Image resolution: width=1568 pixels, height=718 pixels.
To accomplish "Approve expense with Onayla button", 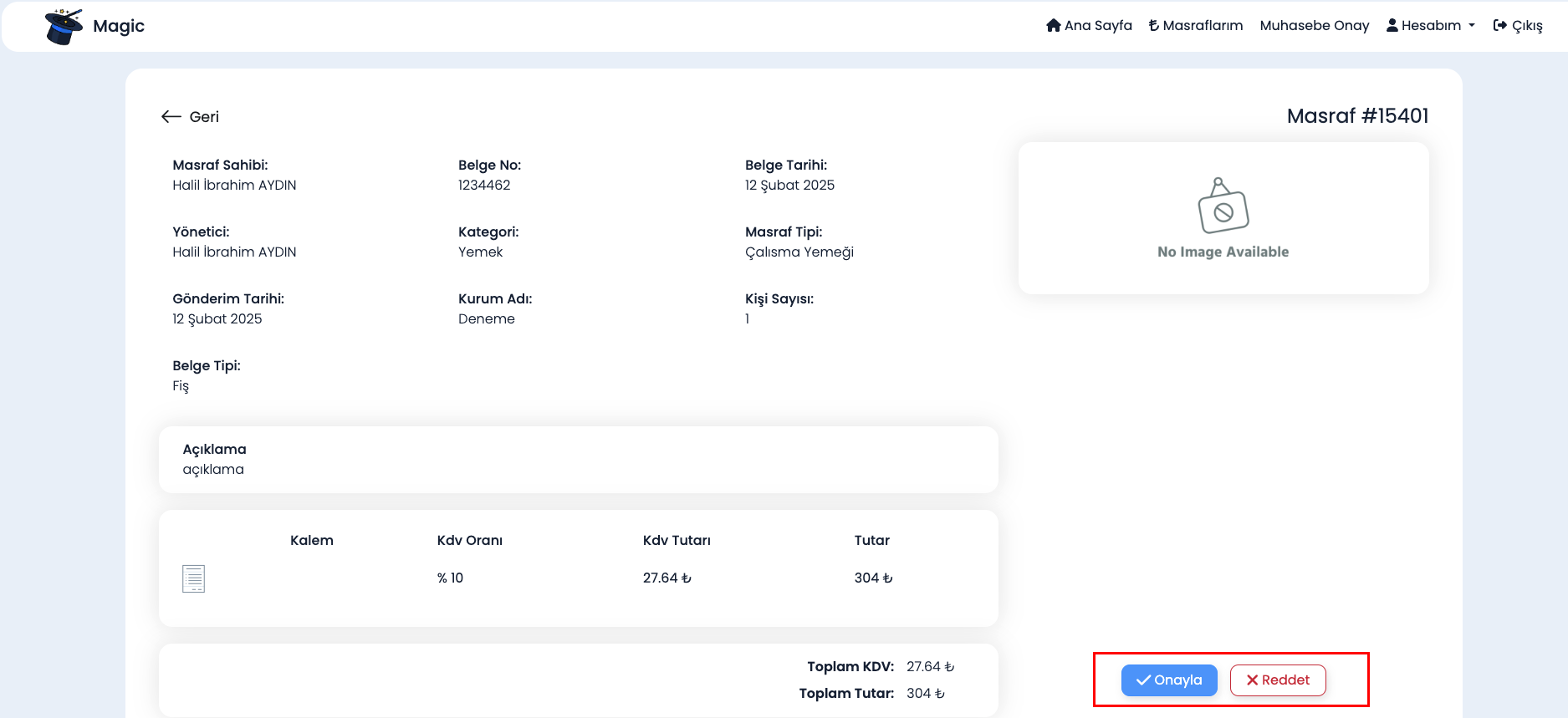I will click(1169, 680).
